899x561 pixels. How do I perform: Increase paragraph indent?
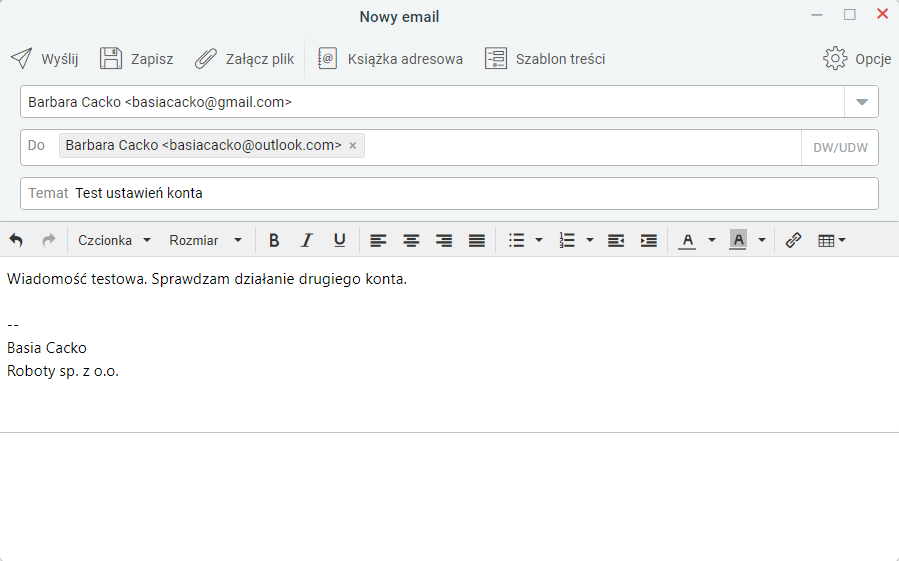click(x=648, y=240)
